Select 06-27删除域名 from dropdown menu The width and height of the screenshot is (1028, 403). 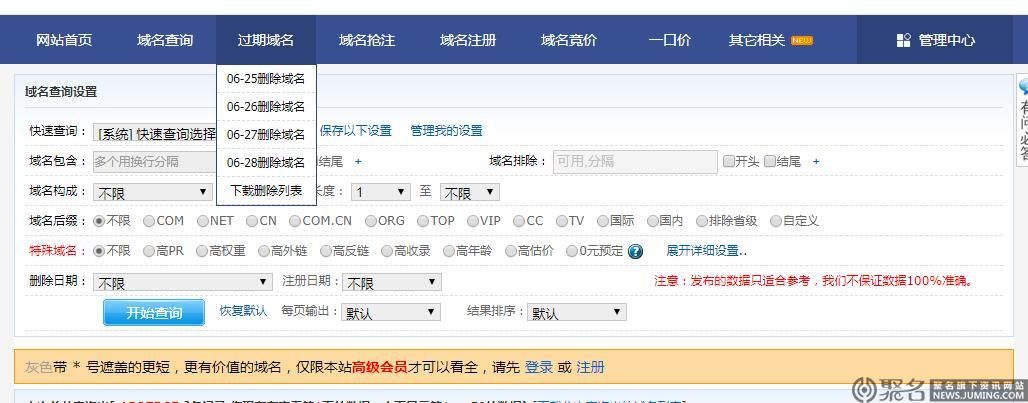click(266, 134)
